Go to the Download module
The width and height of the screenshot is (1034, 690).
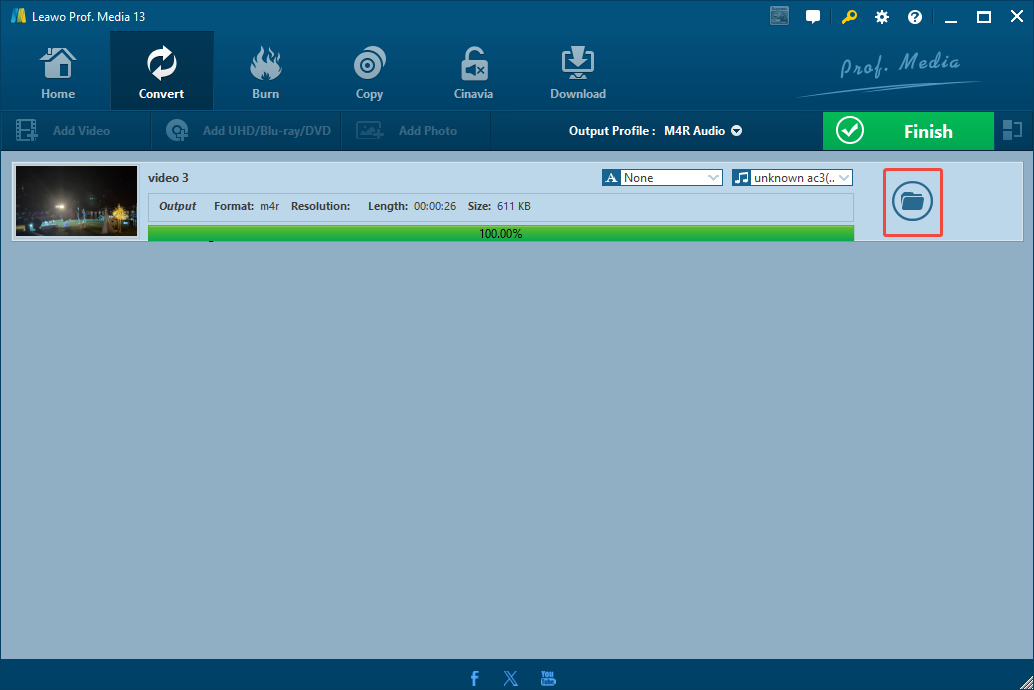(577, 70)
